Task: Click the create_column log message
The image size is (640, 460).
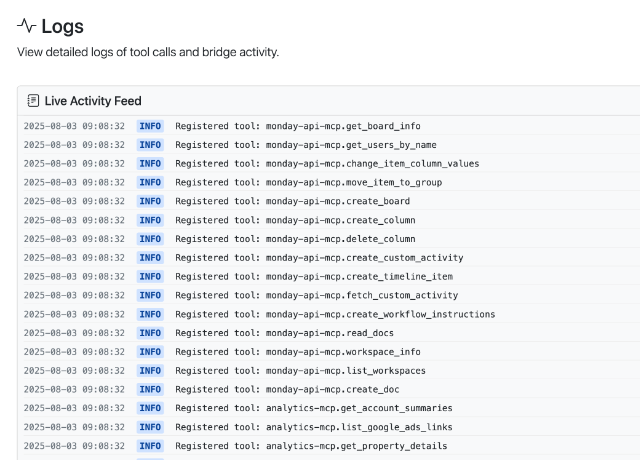Action: point(296,220)
